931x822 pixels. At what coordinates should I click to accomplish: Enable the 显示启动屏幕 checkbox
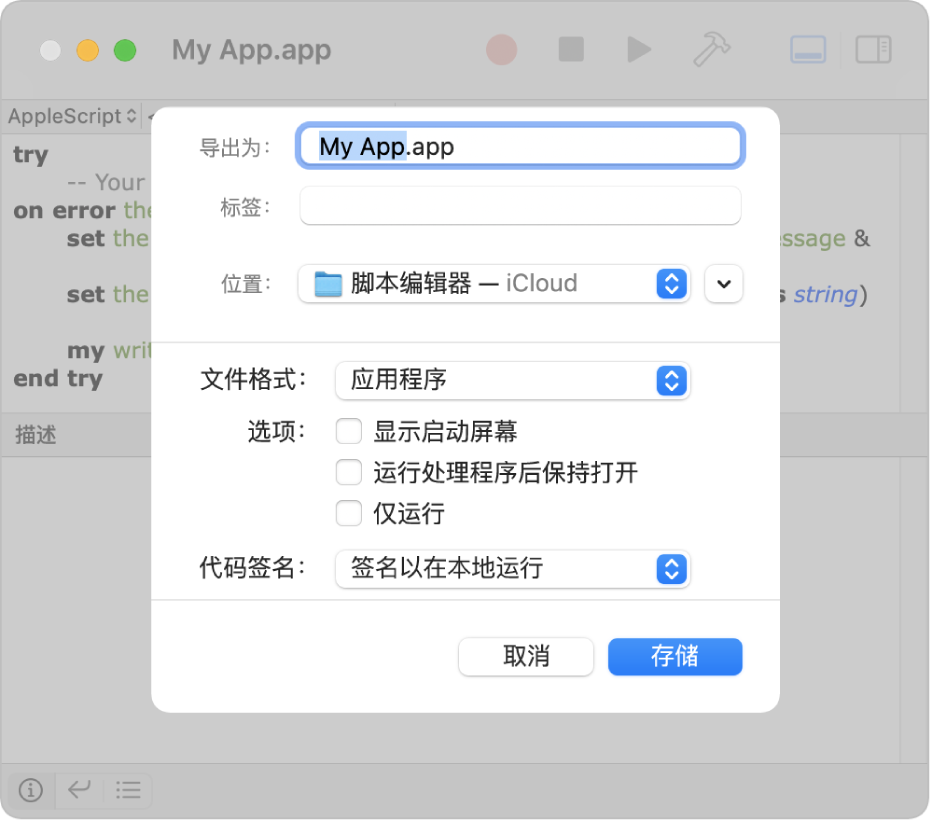tap(348, 431)
